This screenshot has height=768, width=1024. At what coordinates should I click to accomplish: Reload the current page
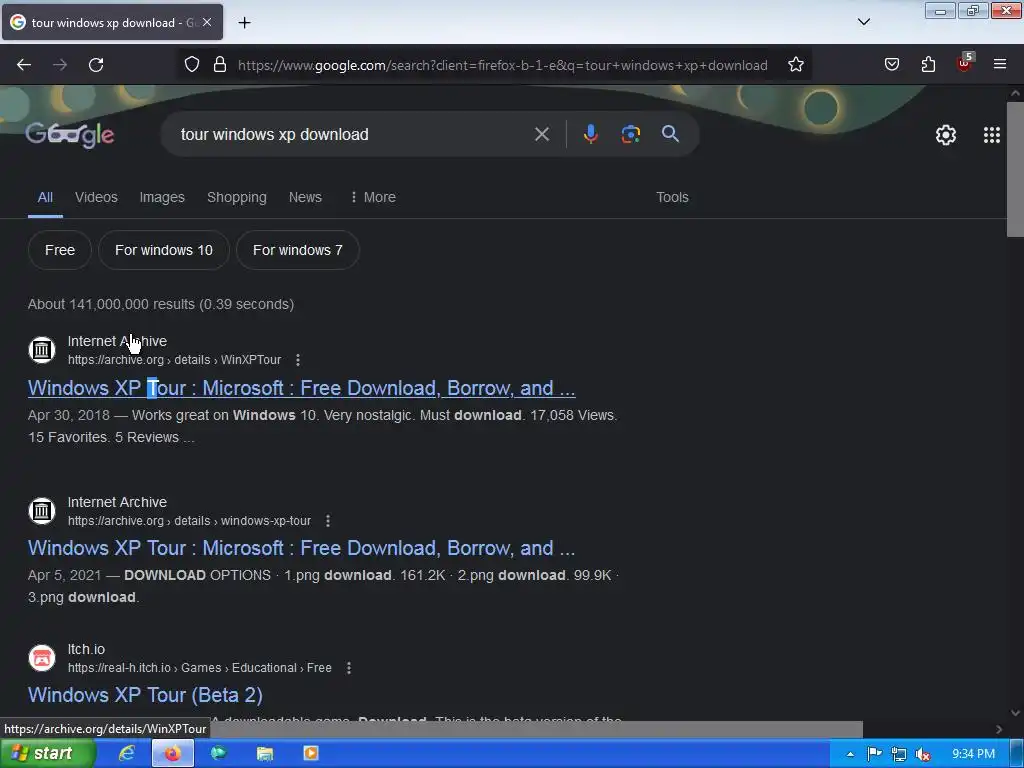(96, 65)
